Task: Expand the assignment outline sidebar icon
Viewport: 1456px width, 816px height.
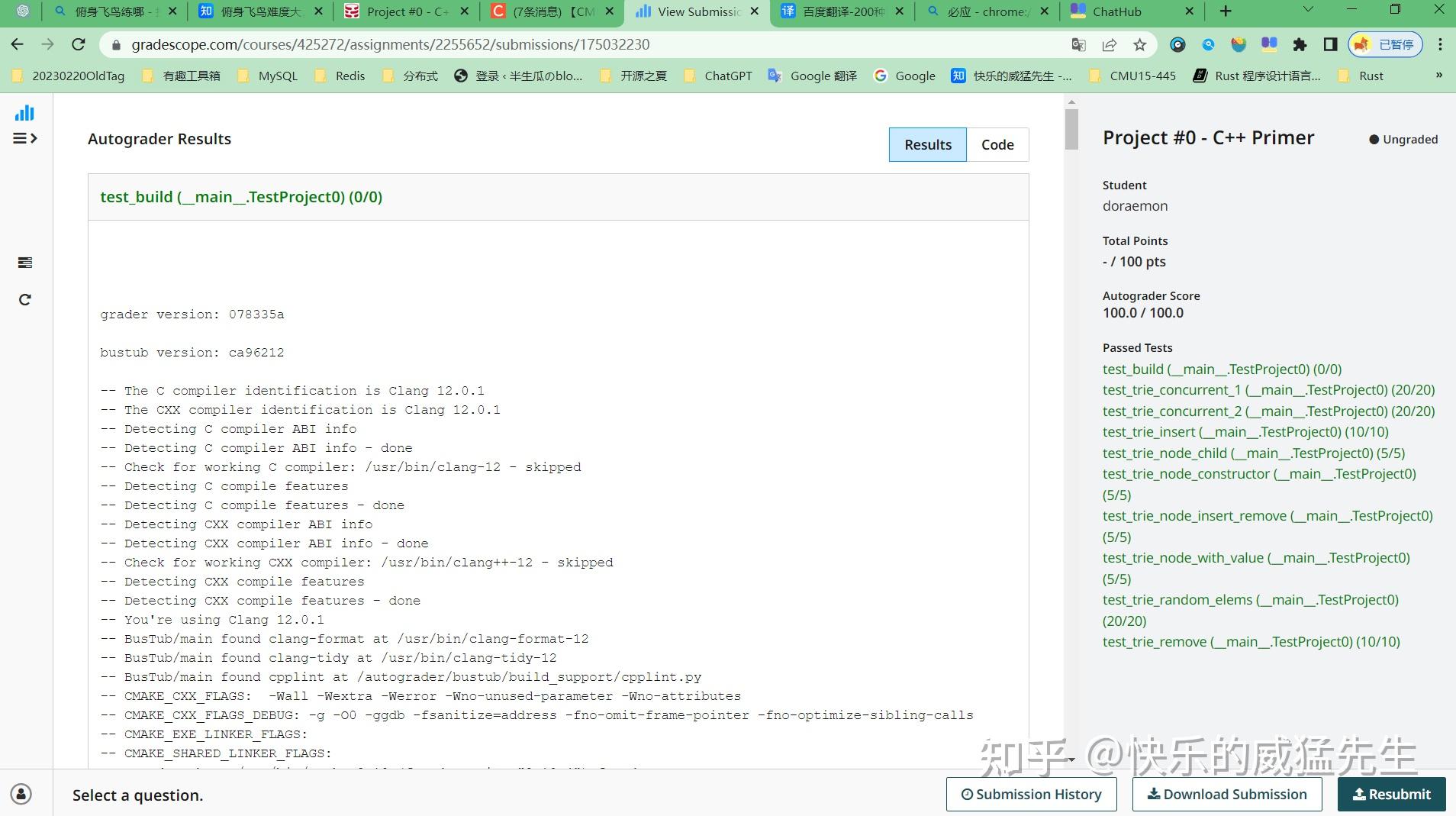Action: 24,138
